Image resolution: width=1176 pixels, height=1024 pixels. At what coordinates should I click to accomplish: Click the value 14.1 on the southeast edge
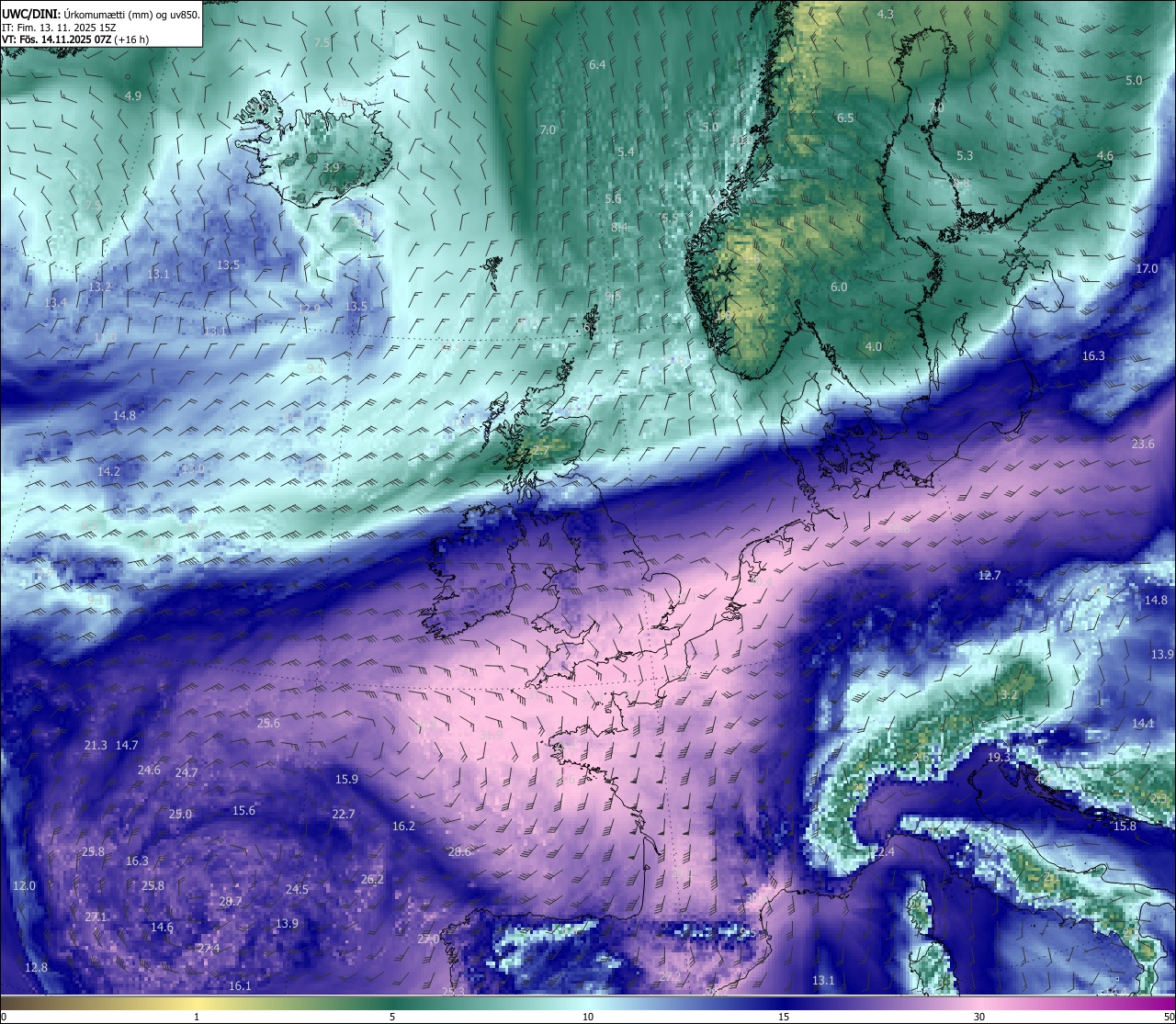pyautogui.click(x=1143, y=723)
